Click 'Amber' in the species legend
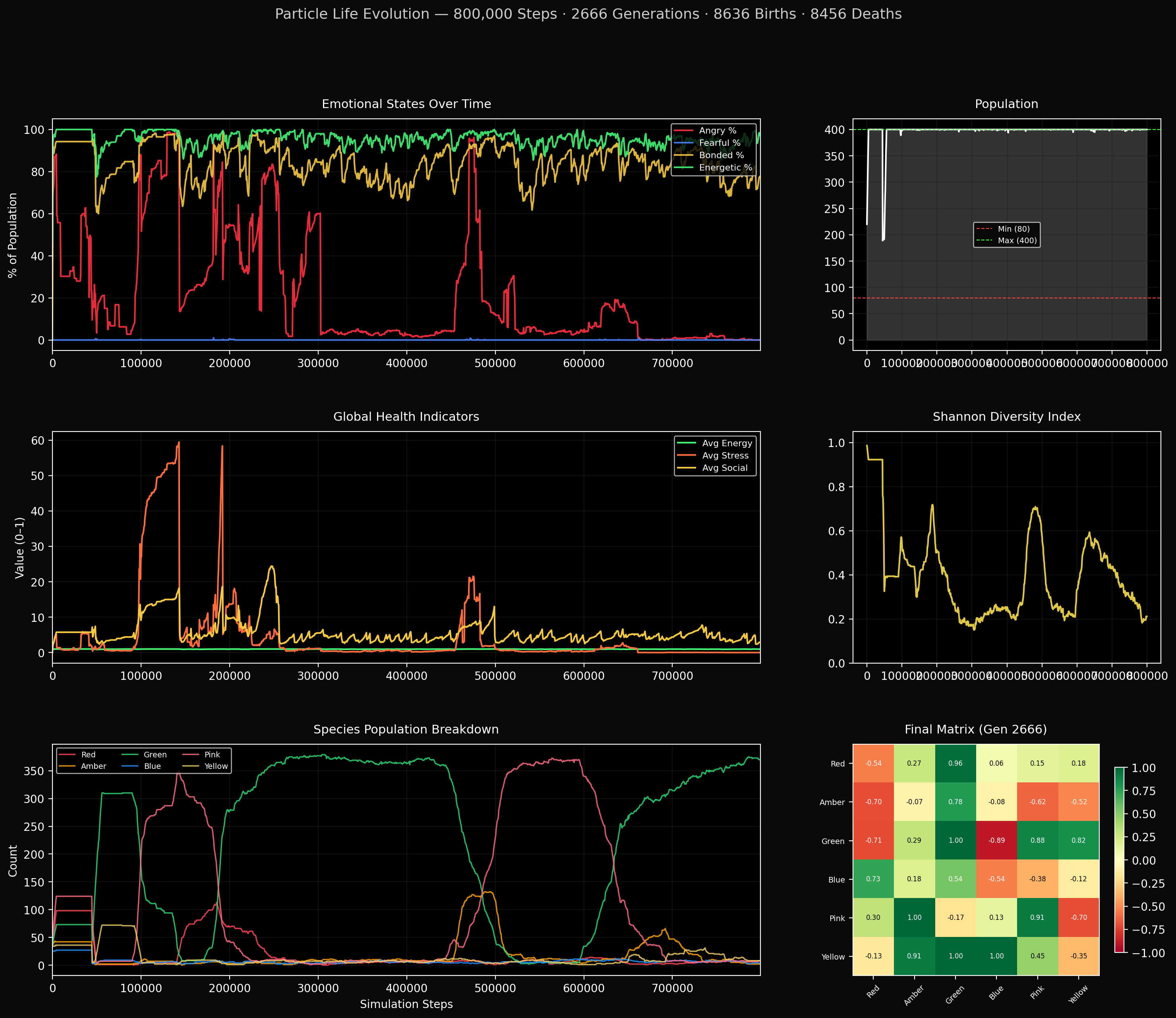The width and height of the screenshot is (1176, 1018). point(82,766)
